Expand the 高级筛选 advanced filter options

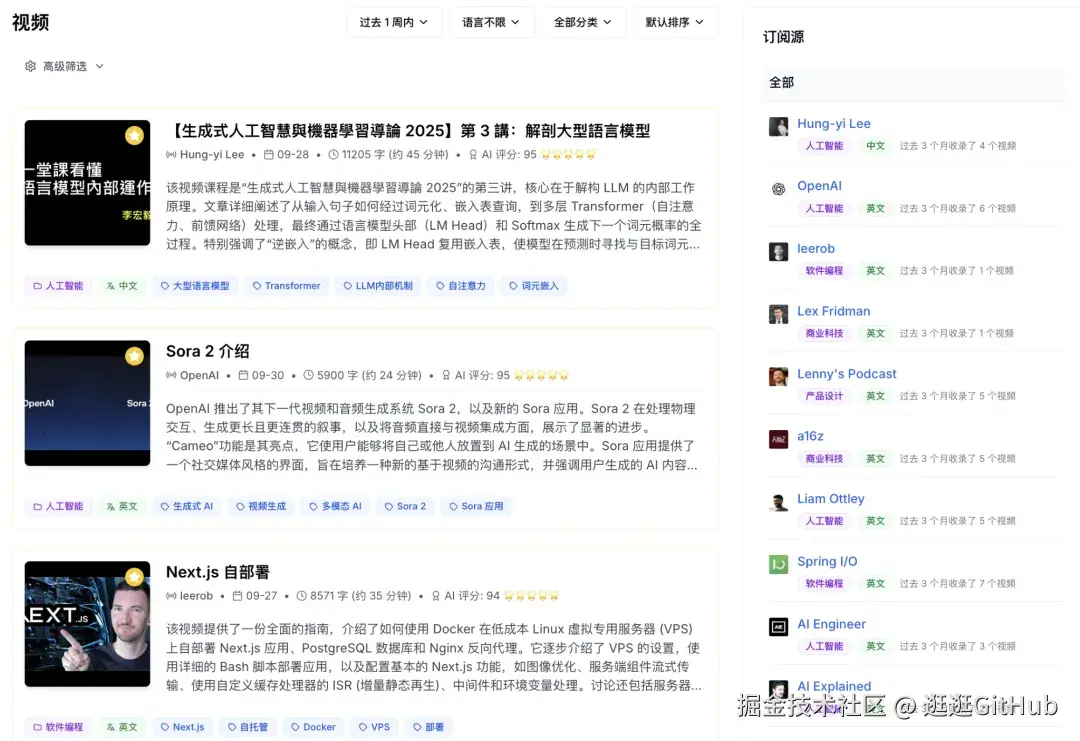(63, 66)
